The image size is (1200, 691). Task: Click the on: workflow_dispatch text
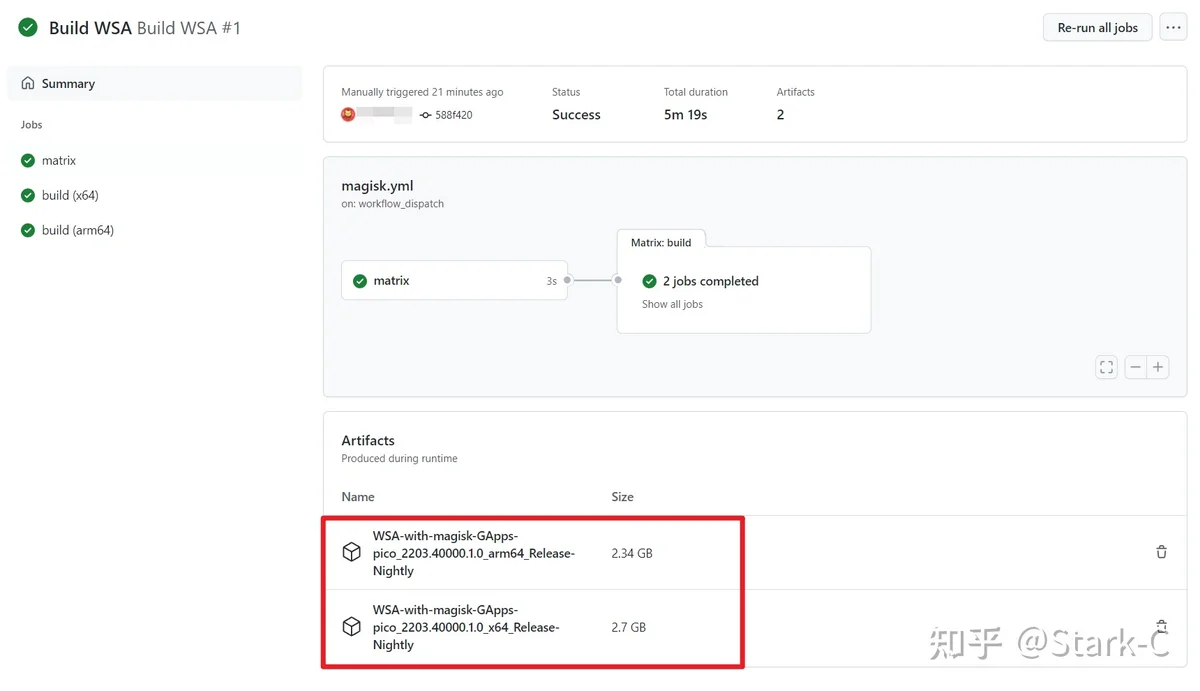pyautogui.click(x=392, y=203)
